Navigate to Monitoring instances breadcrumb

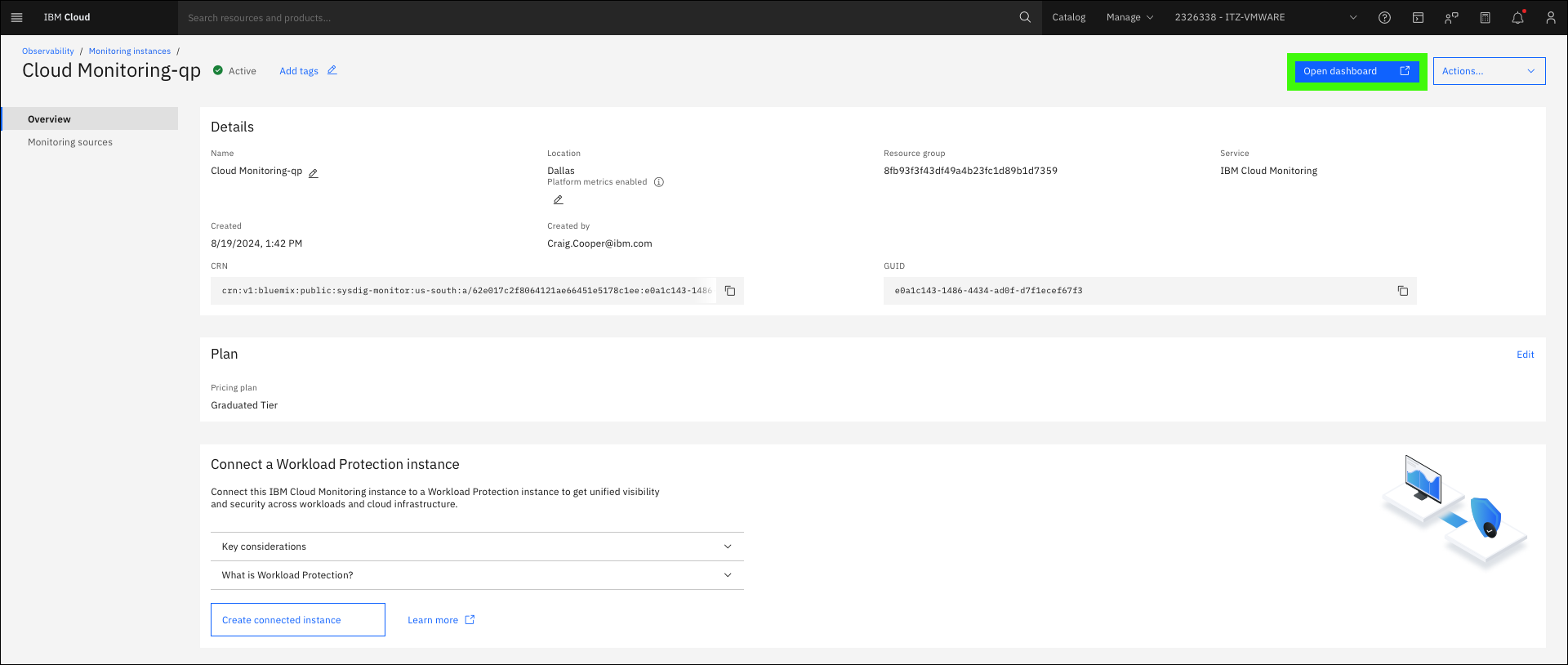click(x=130, y=51)
